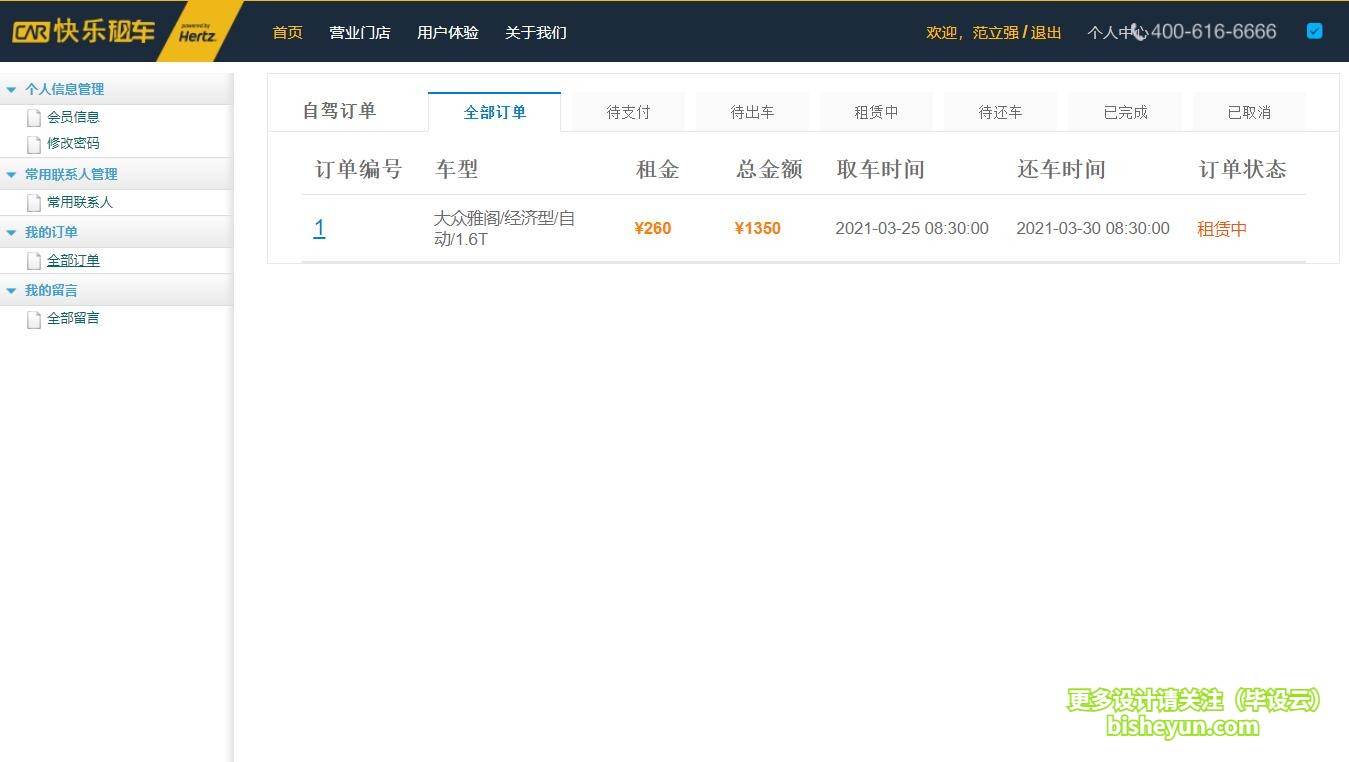Click the Hertz logo icon
The width and height of the screenshot is (1349, 762).
(197, 31)
